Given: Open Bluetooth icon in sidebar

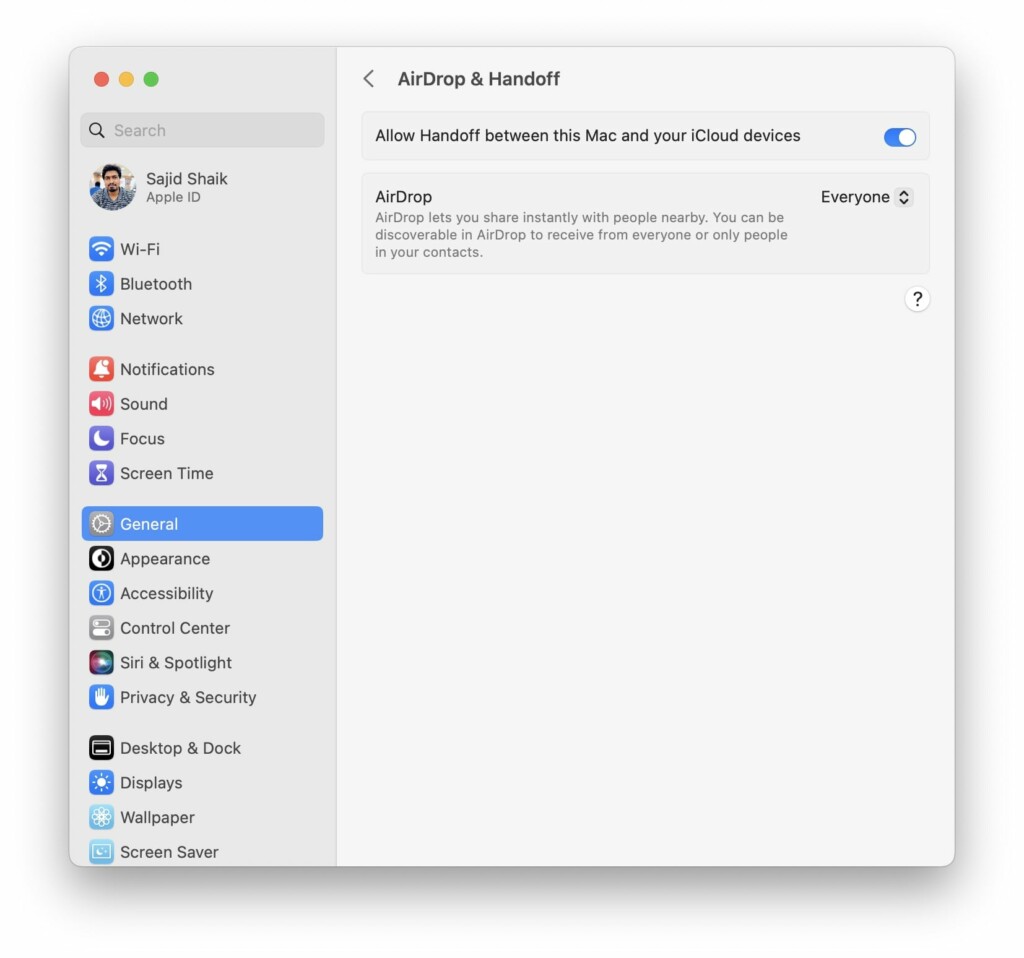Looking at the screenshot, I should [x=101, y=283].
